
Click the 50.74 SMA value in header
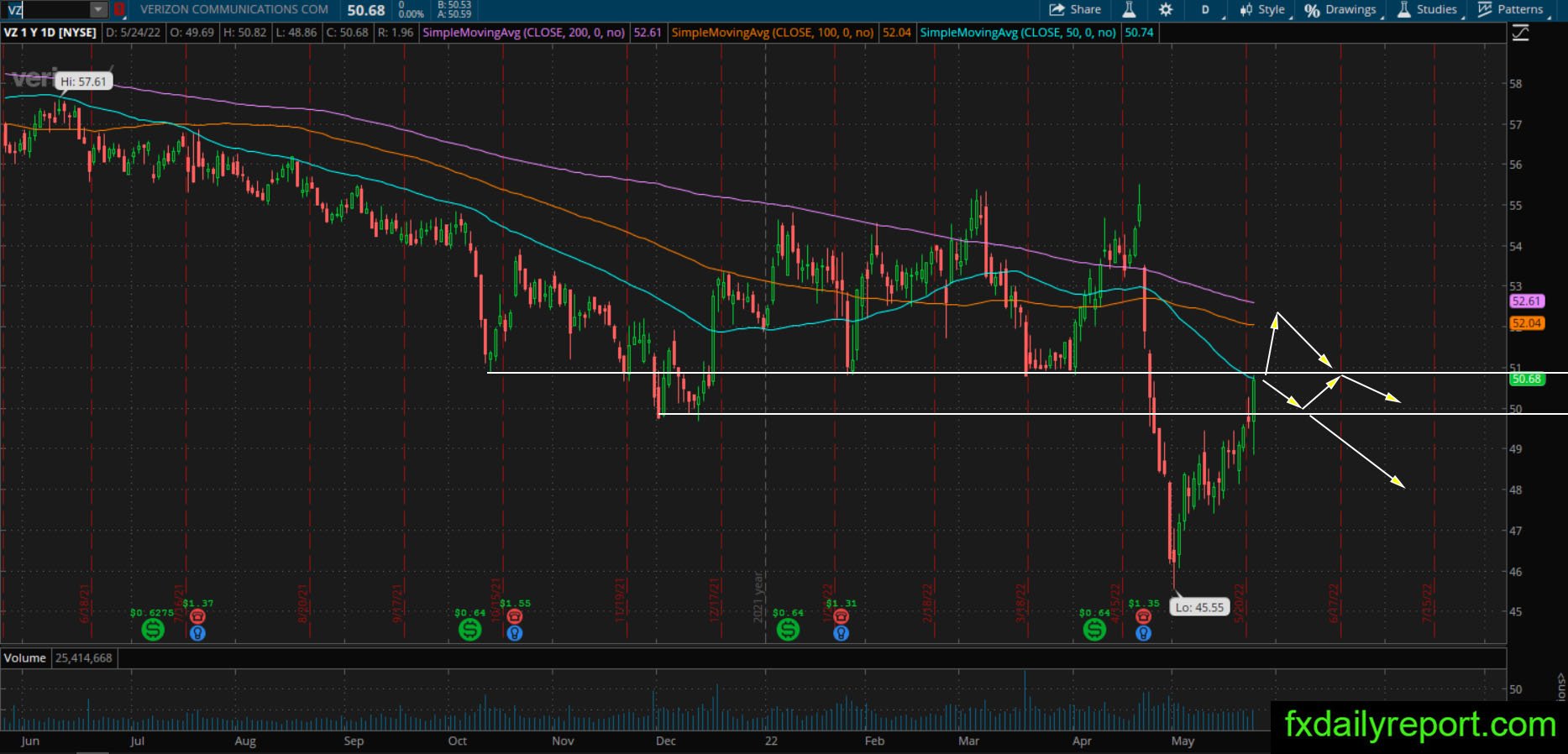1139,33
